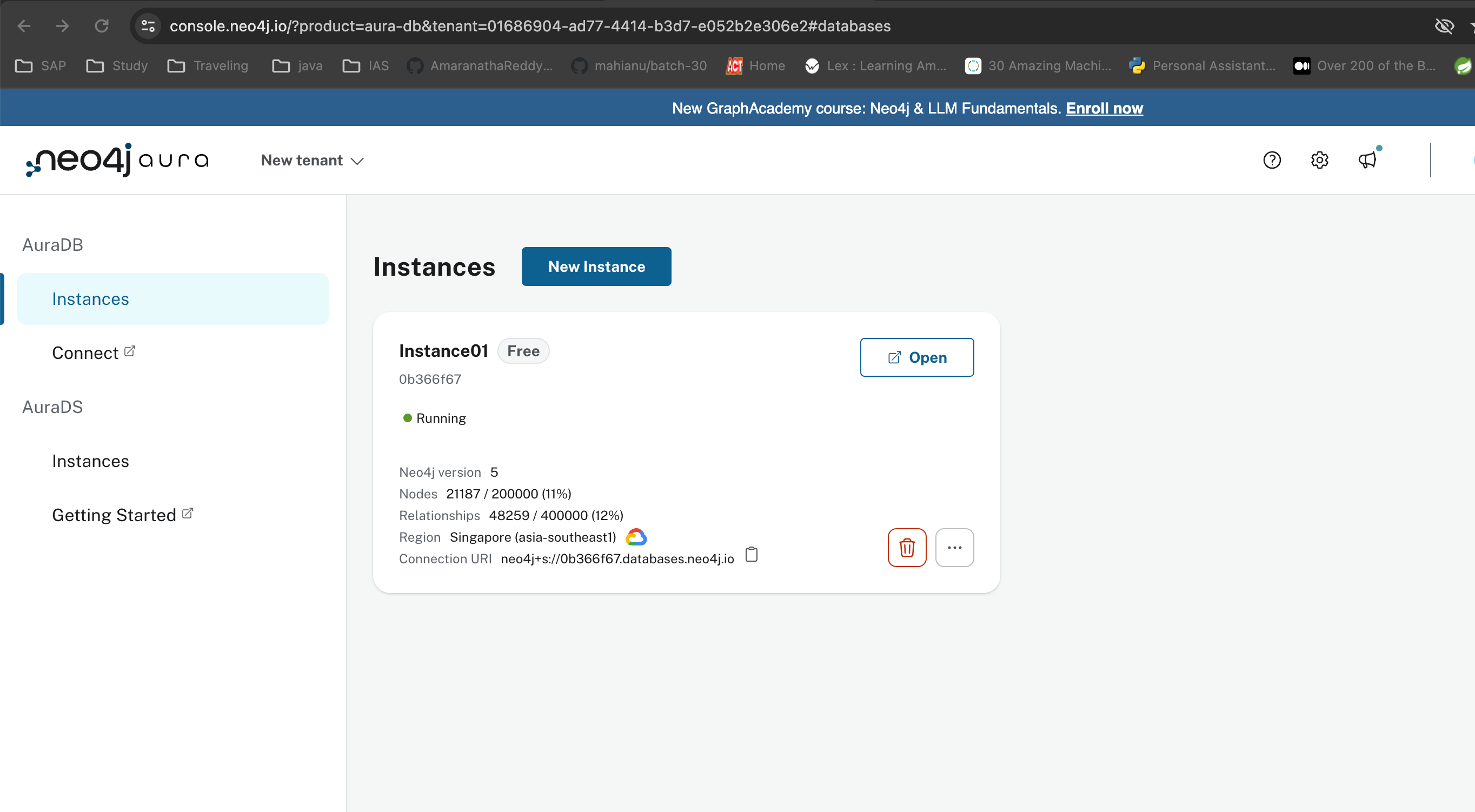This screenshot has width=1475, height=812.
Task: Click the Google Cloud logo icon
Action: click(x=635, y=537)
